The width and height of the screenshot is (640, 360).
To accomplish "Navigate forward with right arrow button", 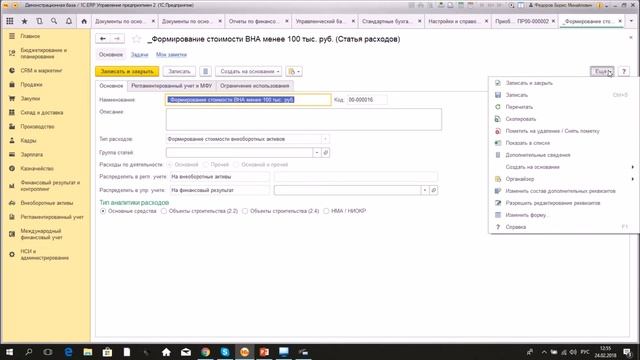I will [117, 39].
